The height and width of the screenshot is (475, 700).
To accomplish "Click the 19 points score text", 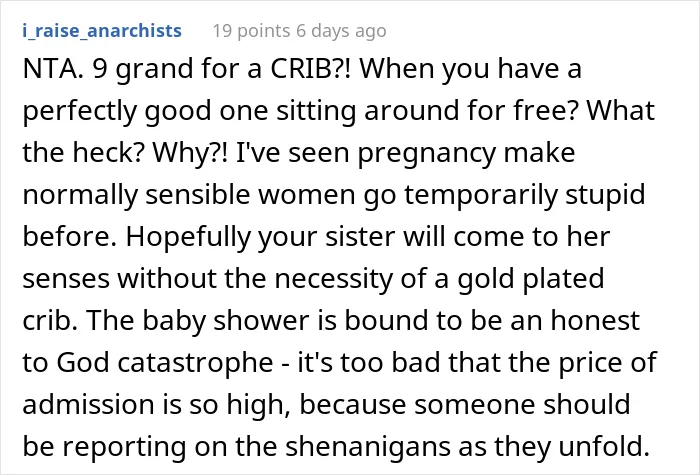I will coord(251,31).
